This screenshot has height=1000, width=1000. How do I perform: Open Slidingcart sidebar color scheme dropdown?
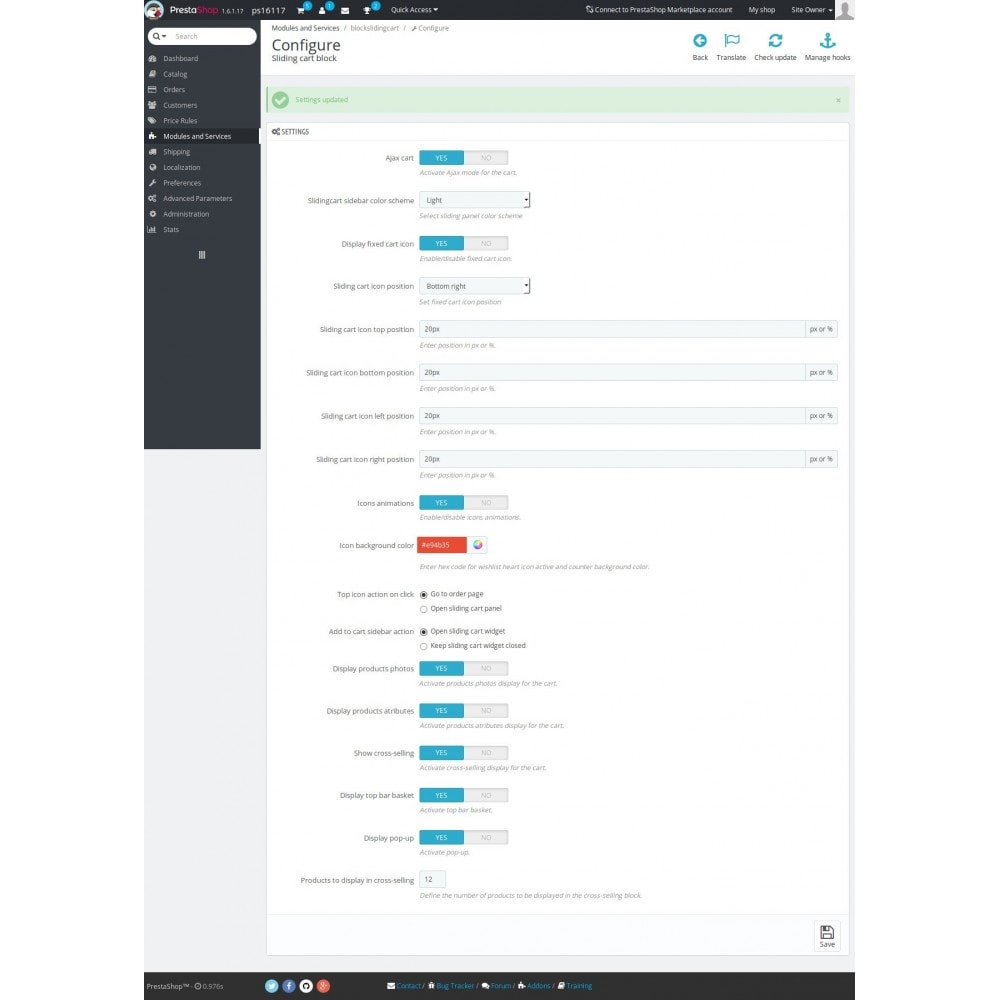point(474,200)
